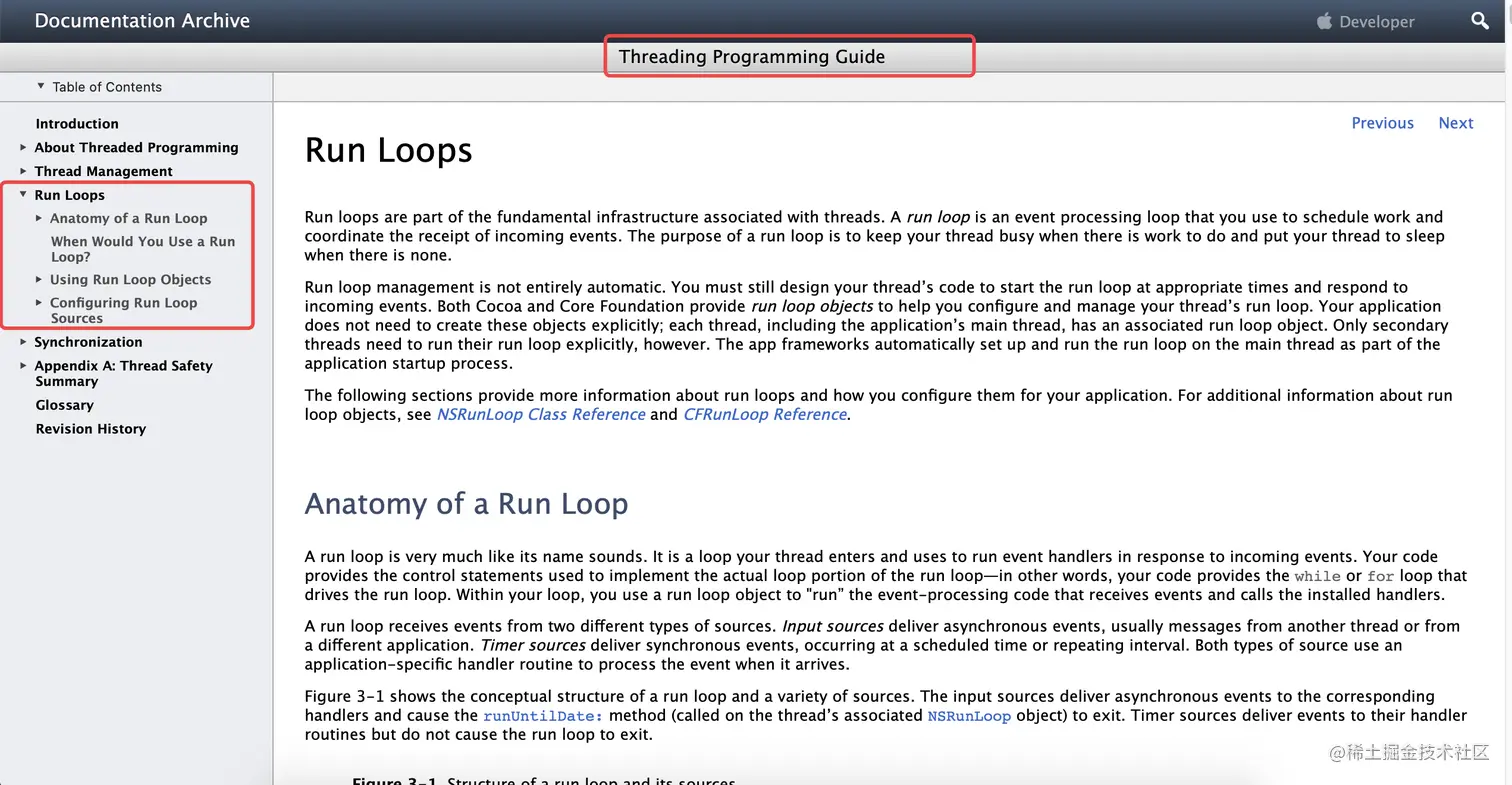Click the Threading Programming Guide title

point(752,57)
